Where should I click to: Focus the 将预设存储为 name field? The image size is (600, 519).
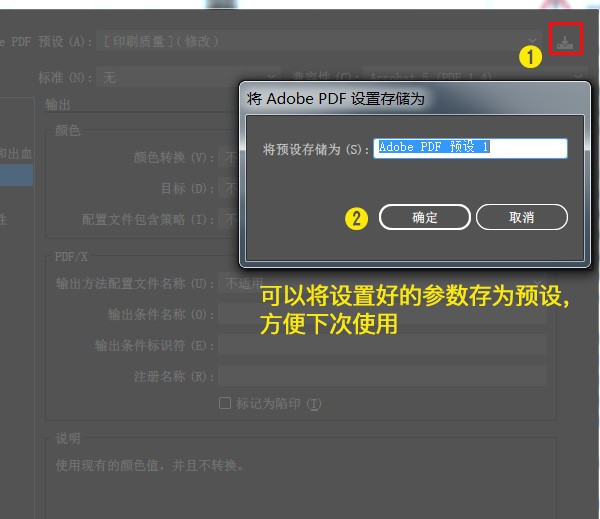coord(470,148)
